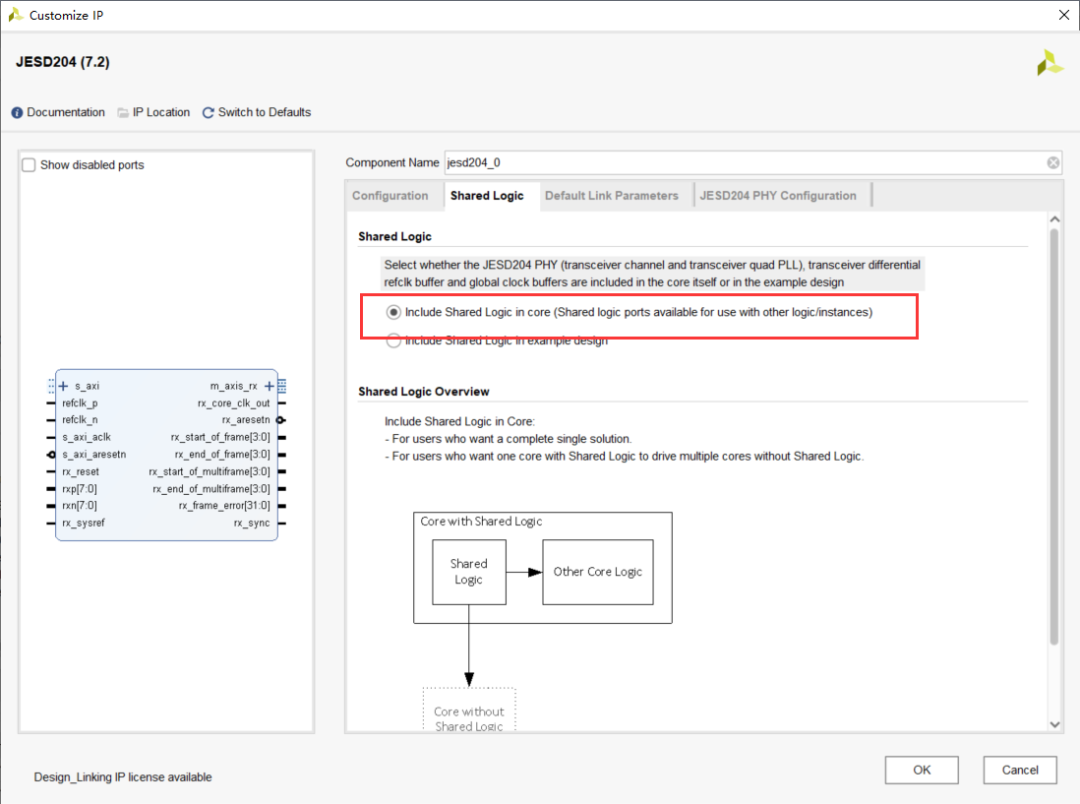The width and height of the screenshot is (1080, 804).
Task: Click the Shared Logic Overview heading
Action: tap(424, 391)
